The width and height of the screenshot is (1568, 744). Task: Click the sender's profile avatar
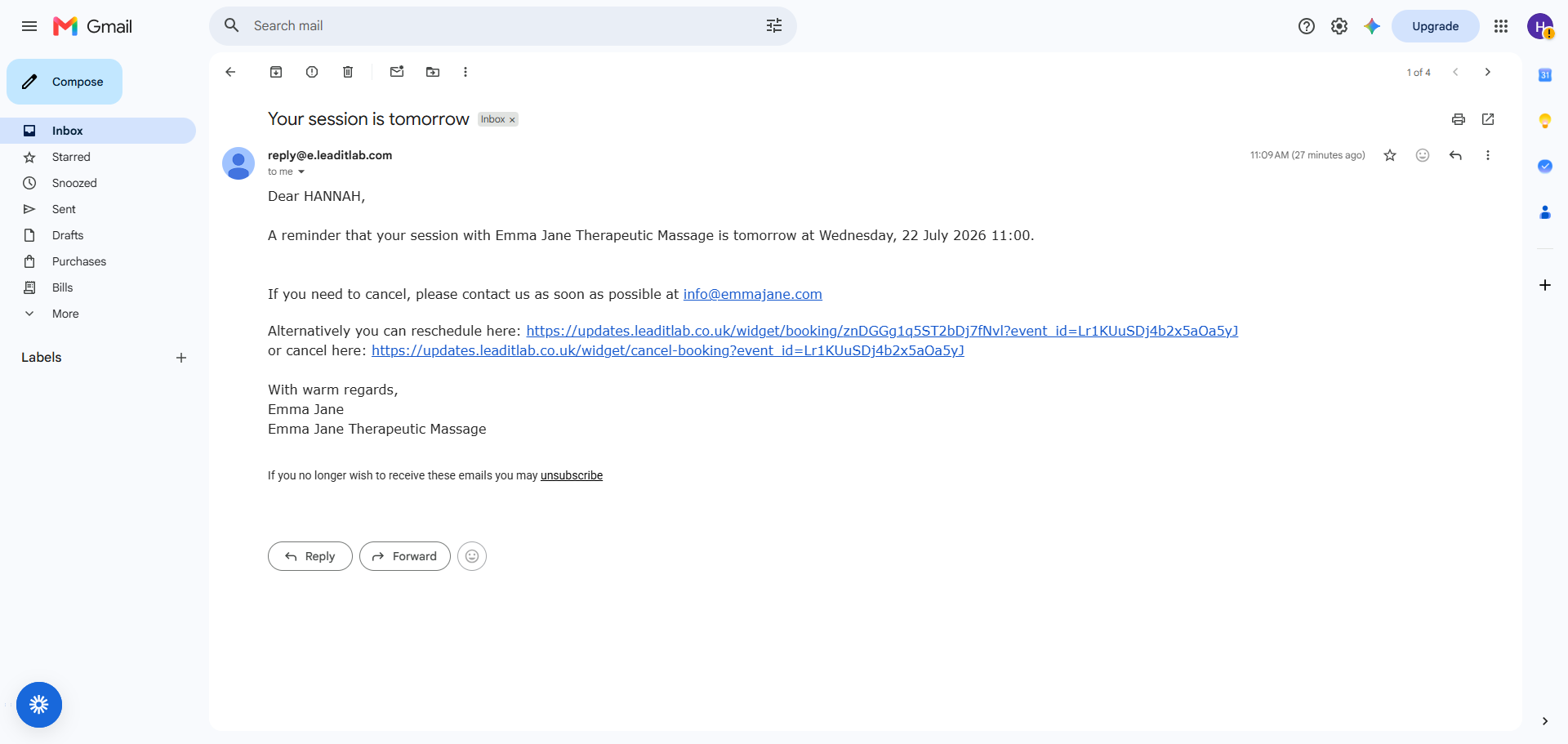238,163
